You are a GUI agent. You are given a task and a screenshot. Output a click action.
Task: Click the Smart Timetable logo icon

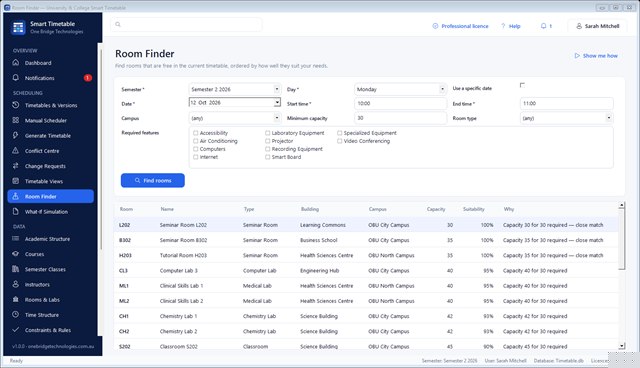click(18, 27)
